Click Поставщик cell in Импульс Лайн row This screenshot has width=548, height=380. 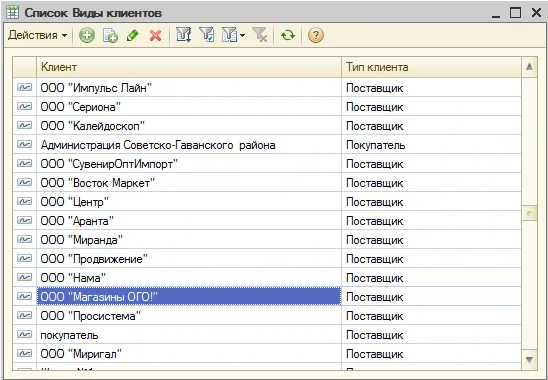[431, 87]
